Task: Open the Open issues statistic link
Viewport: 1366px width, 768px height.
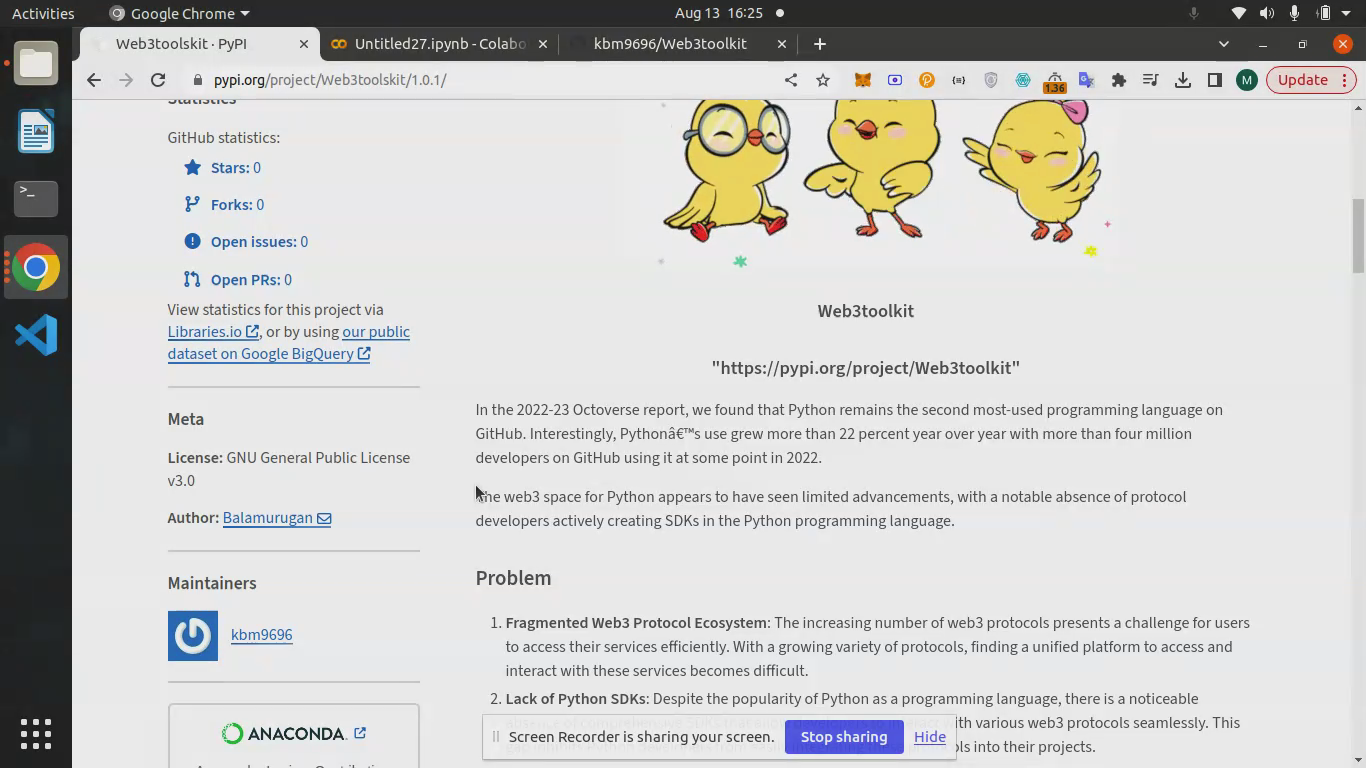Action: (x=259, y=242)
